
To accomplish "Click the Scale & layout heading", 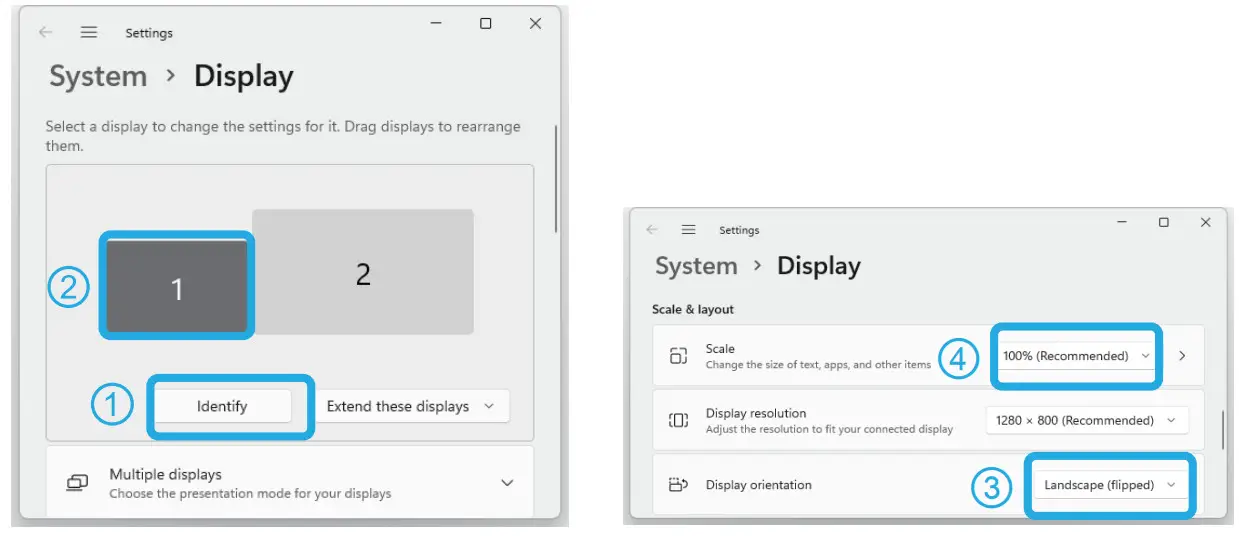I will coord(693,309).
